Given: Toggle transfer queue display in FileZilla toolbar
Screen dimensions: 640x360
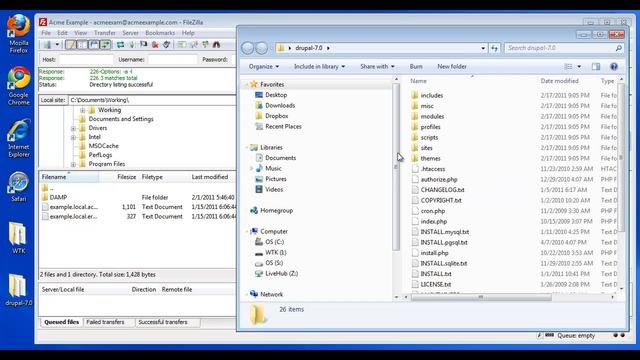Looking at the screenshot, I should (105, 44).
